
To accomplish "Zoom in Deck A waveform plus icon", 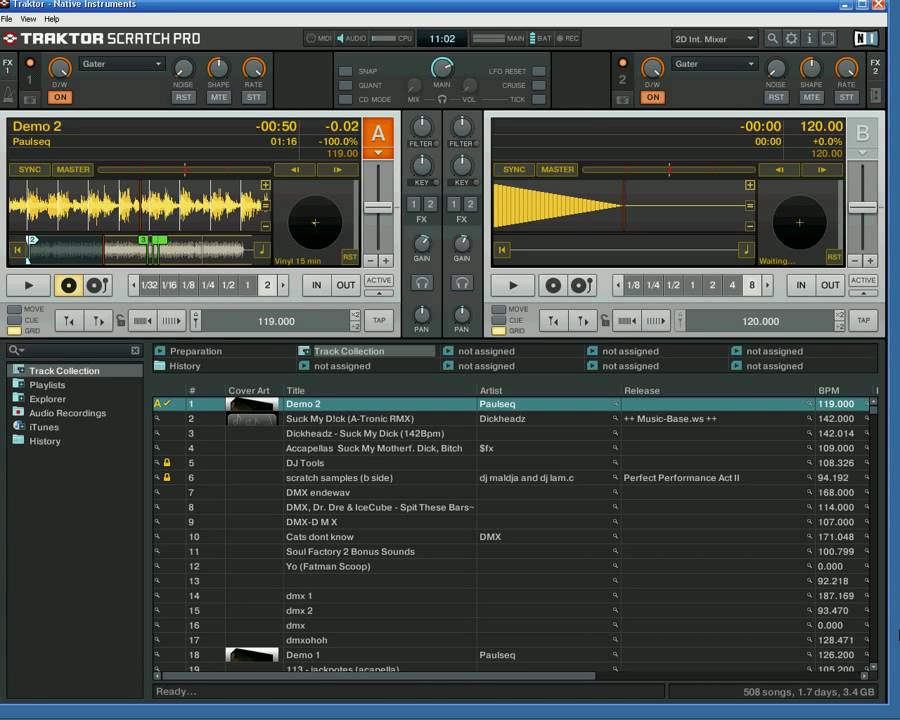I will pos(265,185).
